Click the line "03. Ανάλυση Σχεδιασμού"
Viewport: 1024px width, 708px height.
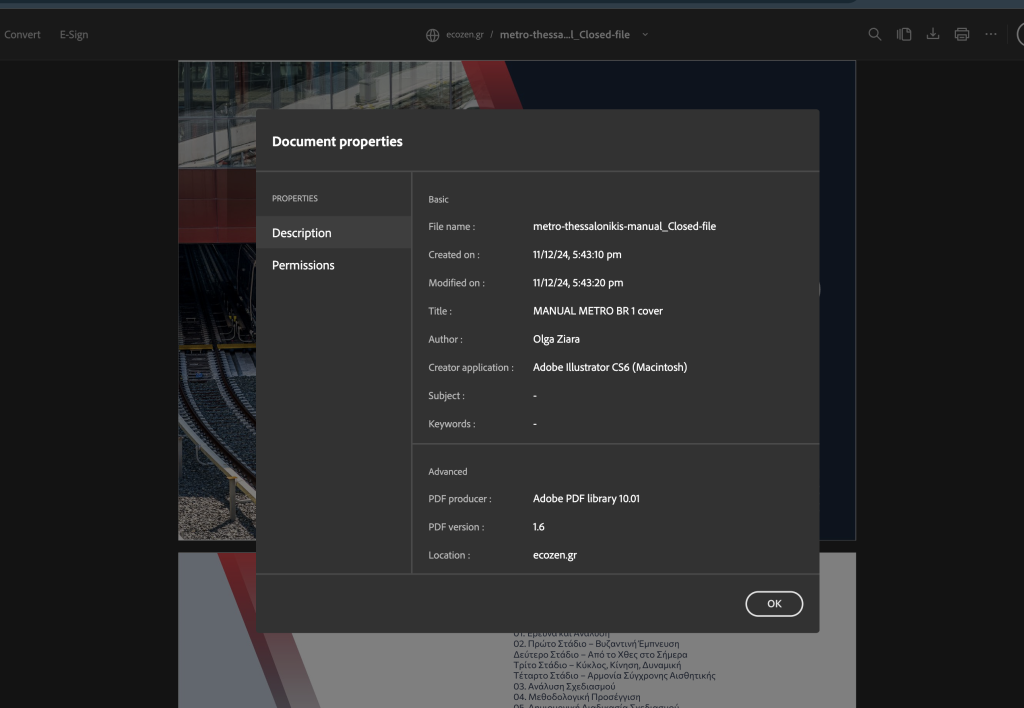click(564, 686)
